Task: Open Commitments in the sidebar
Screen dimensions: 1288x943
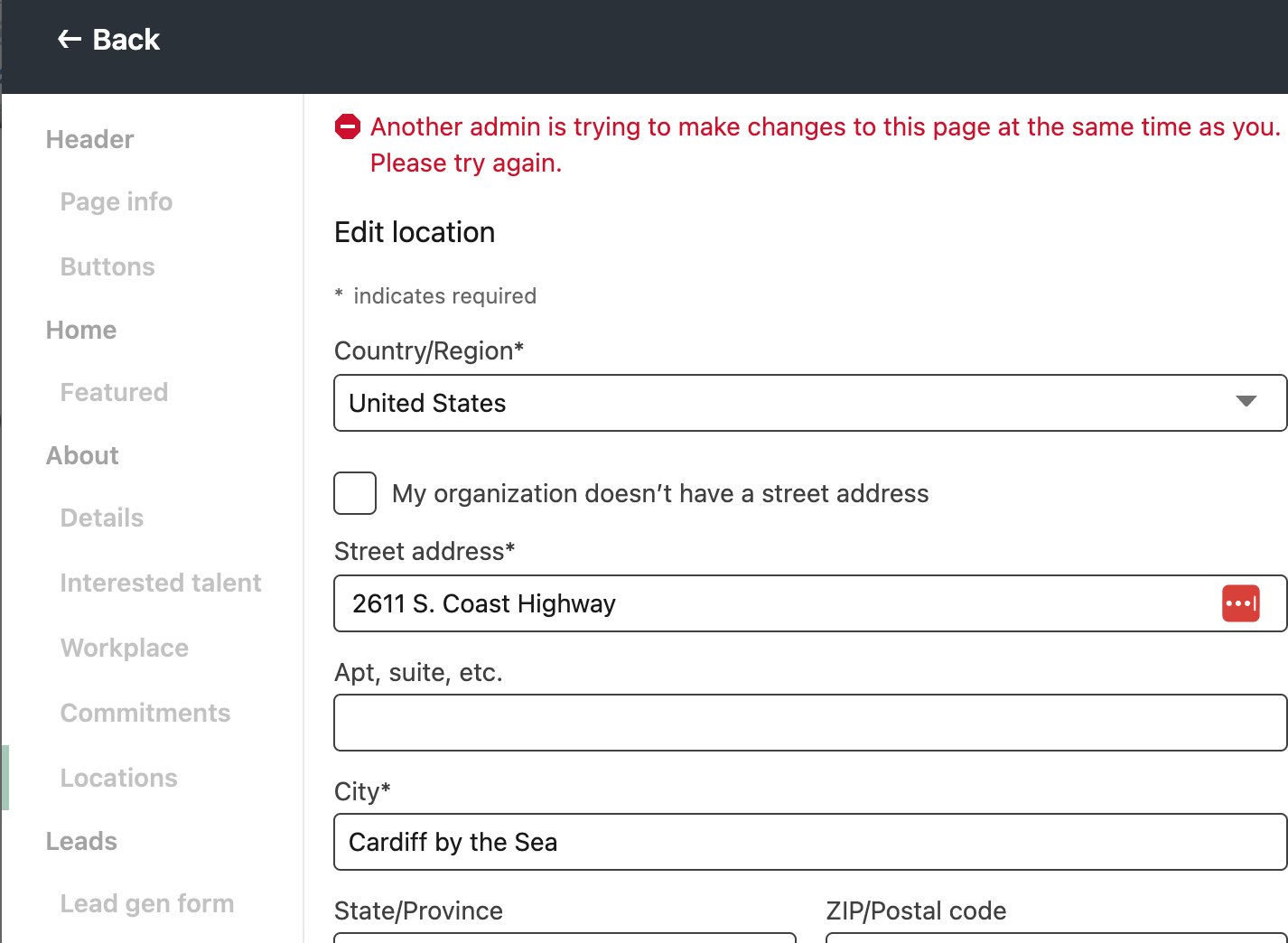Action: [145, 713]
